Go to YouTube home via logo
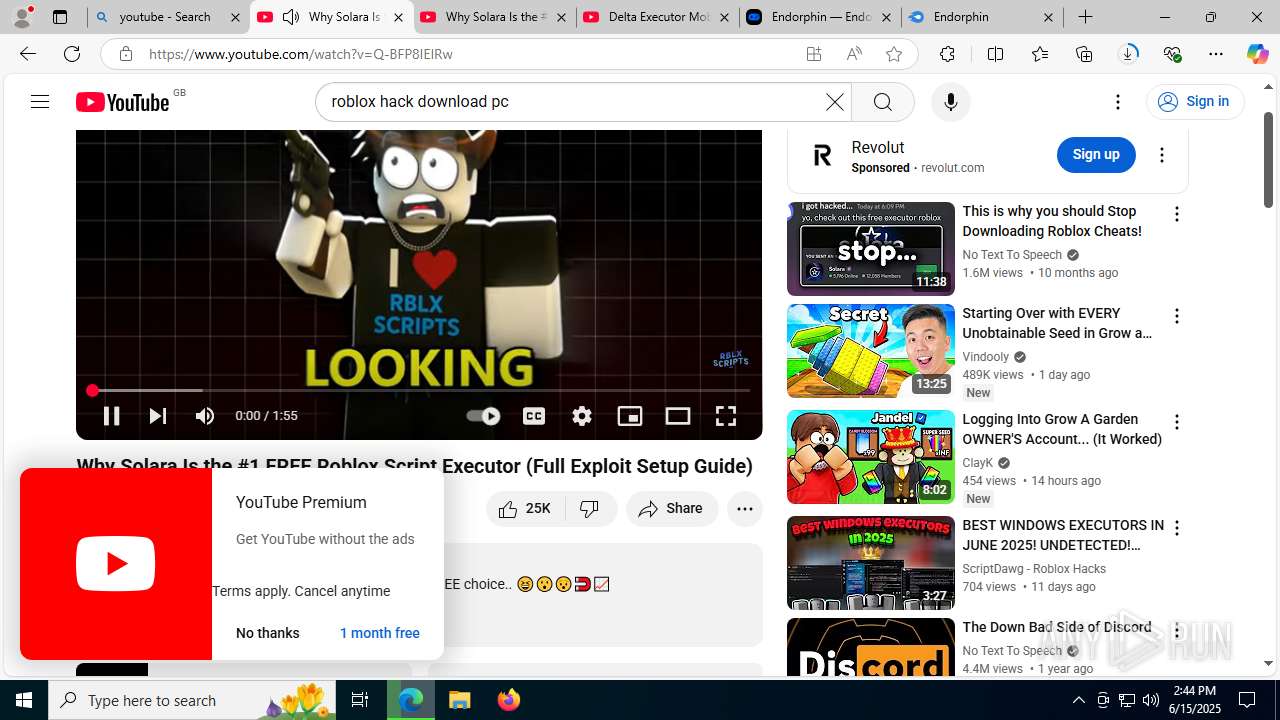 pos(122,102)
